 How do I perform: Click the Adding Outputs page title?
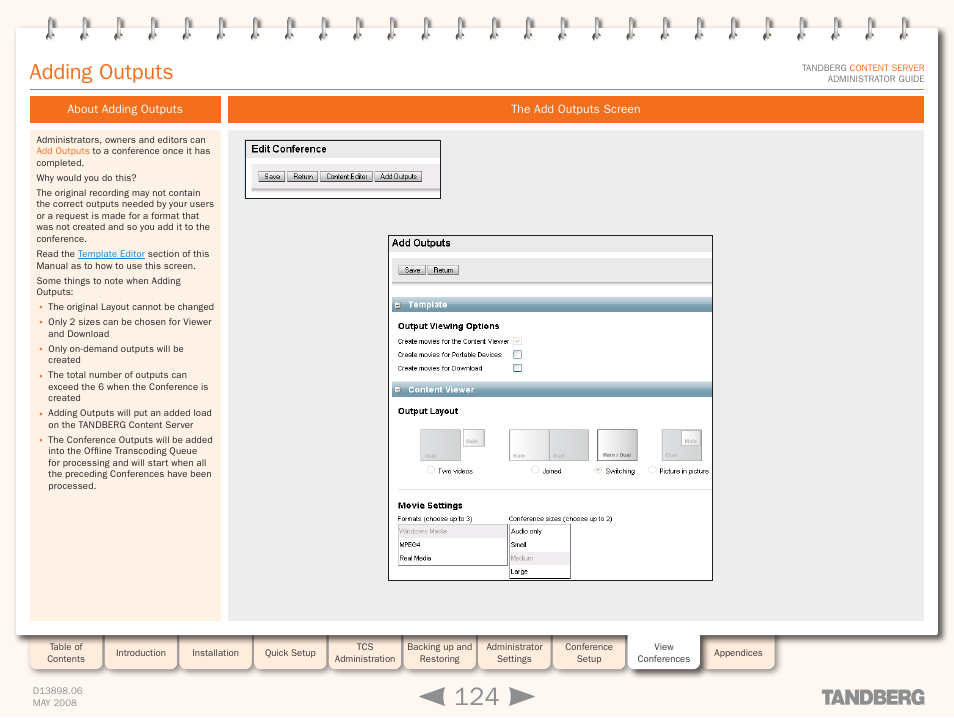pyautogui.click(x=102, y=72)
